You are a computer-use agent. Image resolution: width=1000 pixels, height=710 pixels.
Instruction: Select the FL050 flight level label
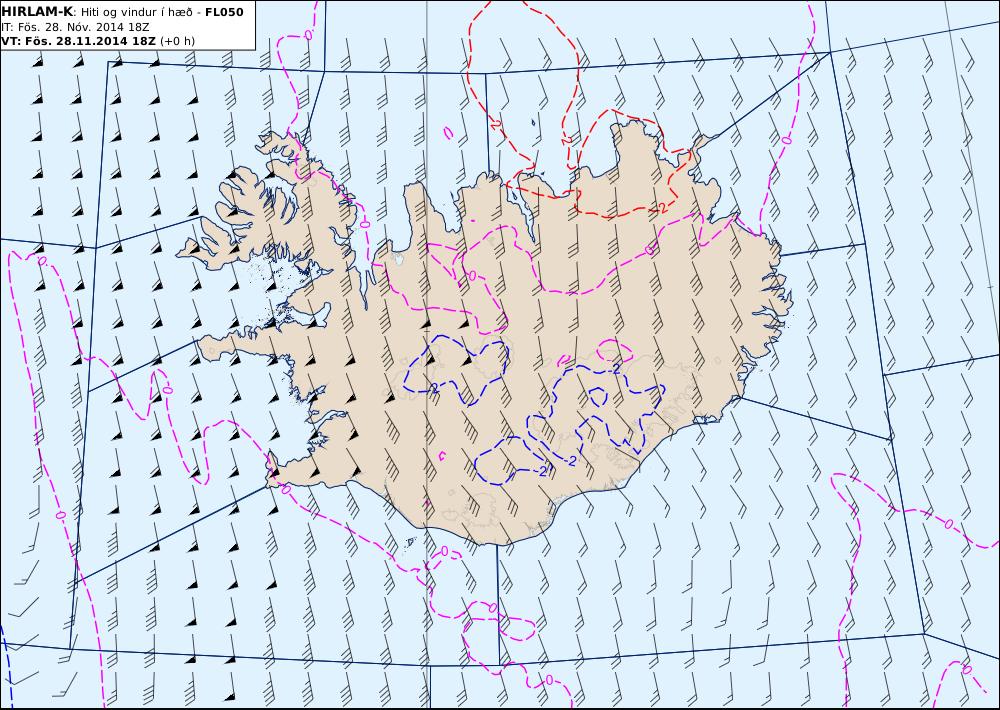coord(224,12)
